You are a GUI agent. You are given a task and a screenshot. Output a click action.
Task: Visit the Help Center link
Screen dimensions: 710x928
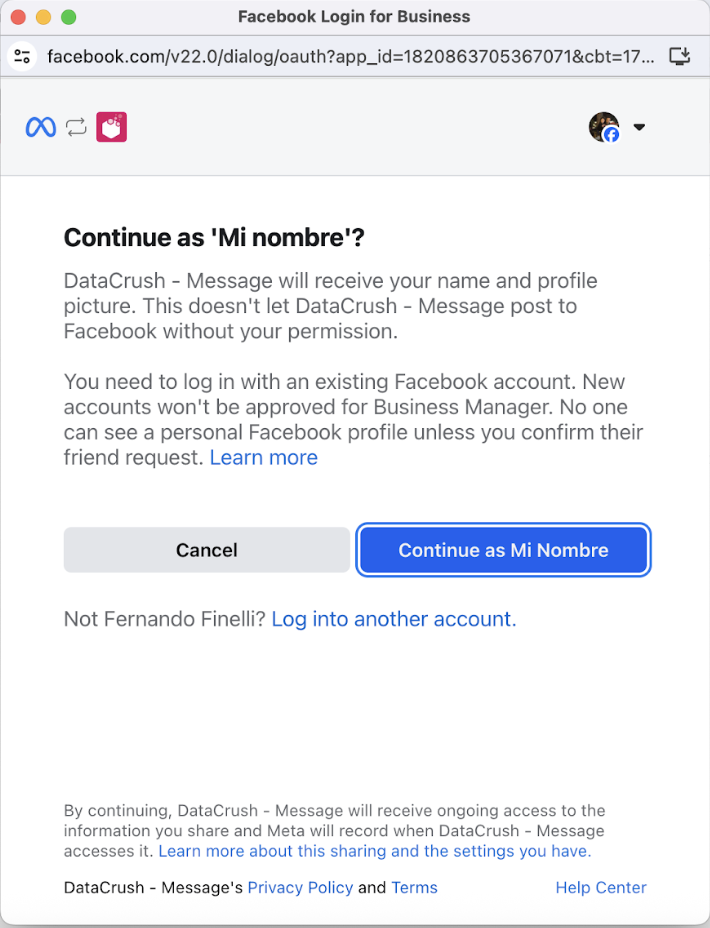coord(601,887)
